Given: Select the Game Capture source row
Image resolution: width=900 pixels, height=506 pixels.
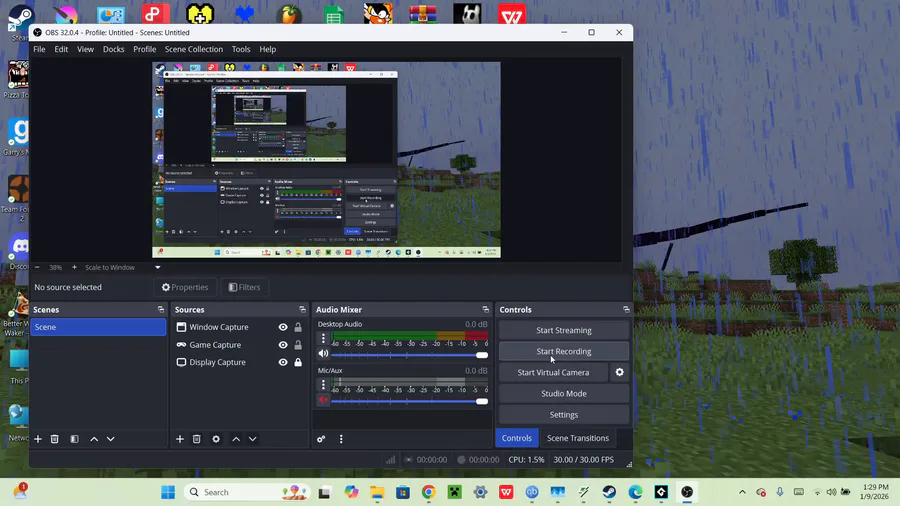Looking at the screenshot, I should pos(239,345).
